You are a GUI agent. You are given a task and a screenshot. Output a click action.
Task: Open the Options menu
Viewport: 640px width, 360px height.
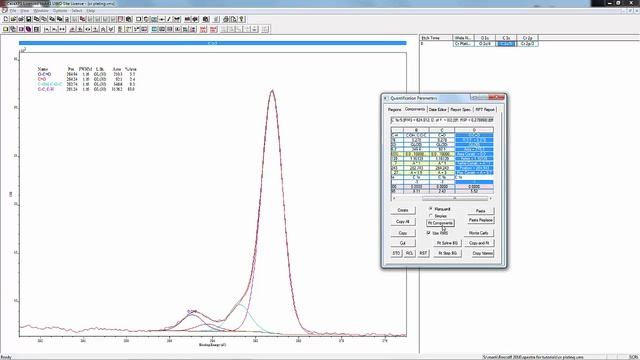[60, 11]
